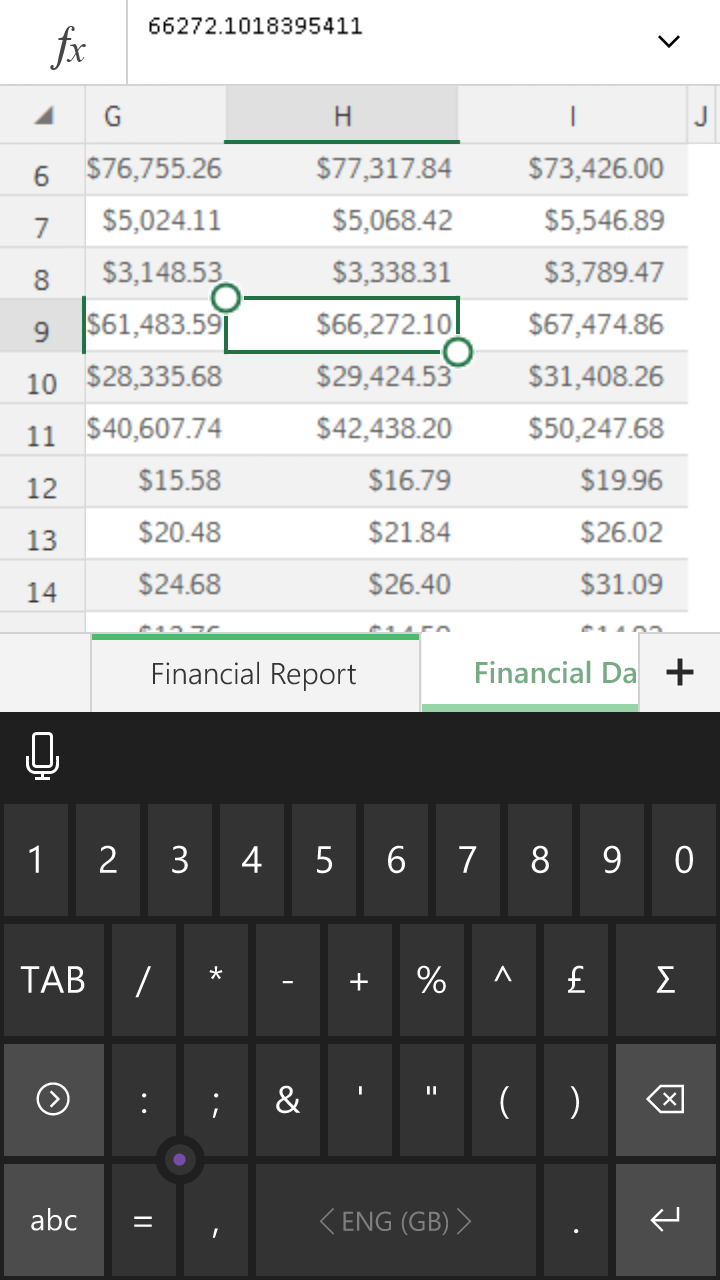This screenshot has width=720, height=1280.
Task: Select the Financial Data sheet tab
Action: click(x=530, y=674)
